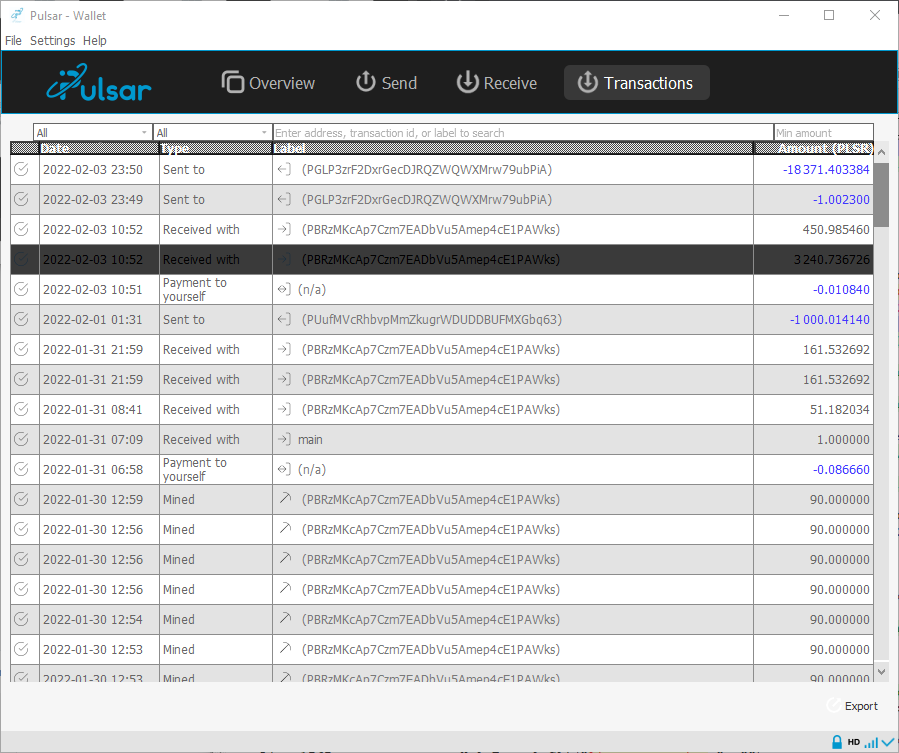Click the mined icon on 2022-01-30 12:54 row
This screenshot has height=753, width=899.
pos(285,618)
